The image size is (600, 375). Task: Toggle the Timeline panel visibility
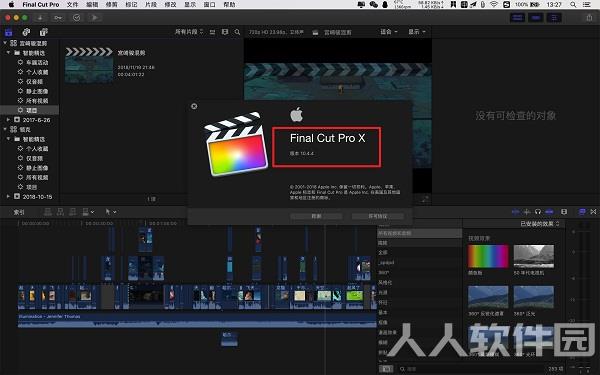point(536,18)
